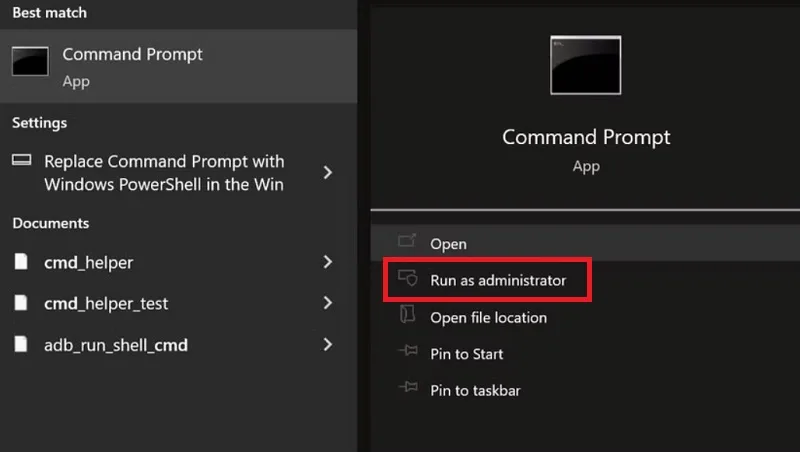Click the keyboard icon beside Replace Command Prompt

[x=21, y=160]
